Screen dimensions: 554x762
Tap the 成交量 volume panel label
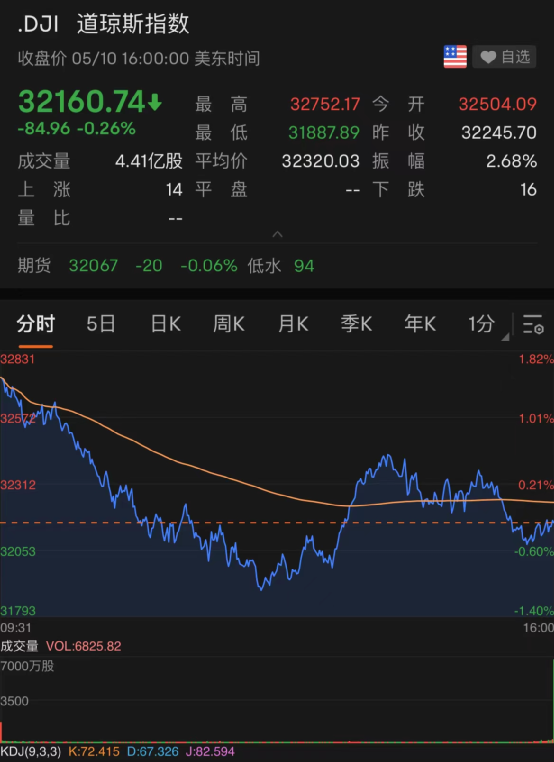click(19, 646)
